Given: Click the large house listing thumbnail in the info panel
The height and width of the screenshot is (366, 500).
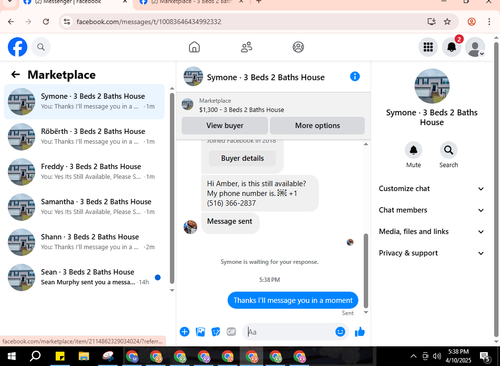Looking at the screenshot, I should coord(432,86).
